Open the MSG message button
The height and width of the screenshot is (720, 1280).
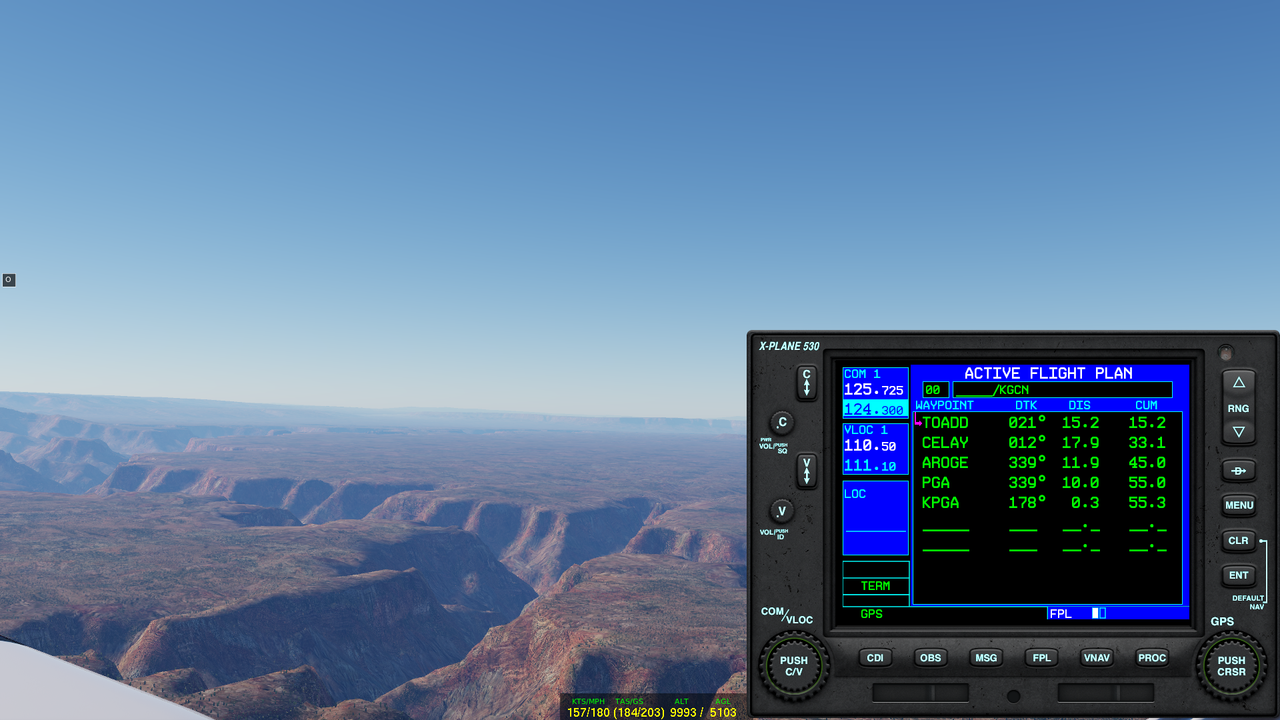point(986,657)
